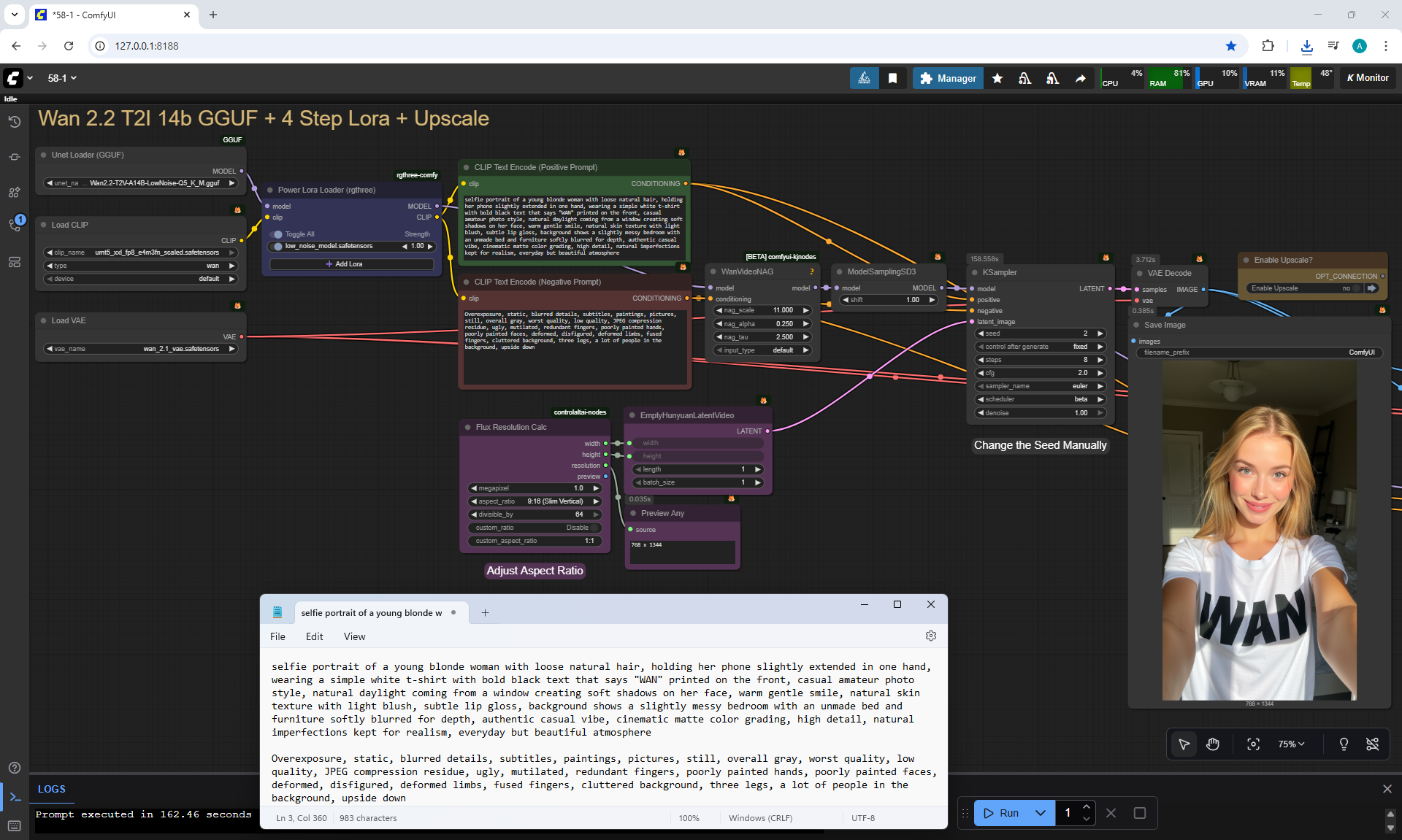The image size is (1402, 840).
Task: Click the fit view icon
Action: coord(1253,744)
